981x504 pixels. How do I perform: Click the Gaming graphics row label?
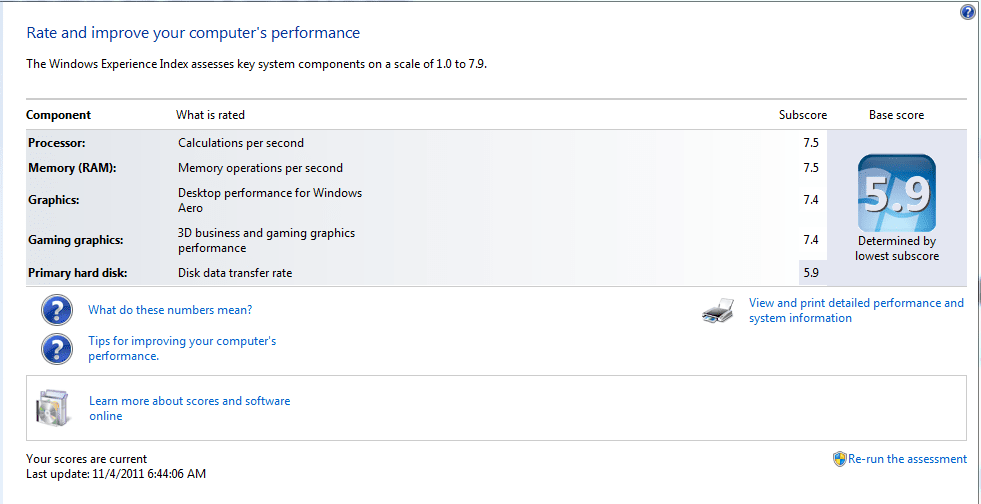[x=76, y=240]
